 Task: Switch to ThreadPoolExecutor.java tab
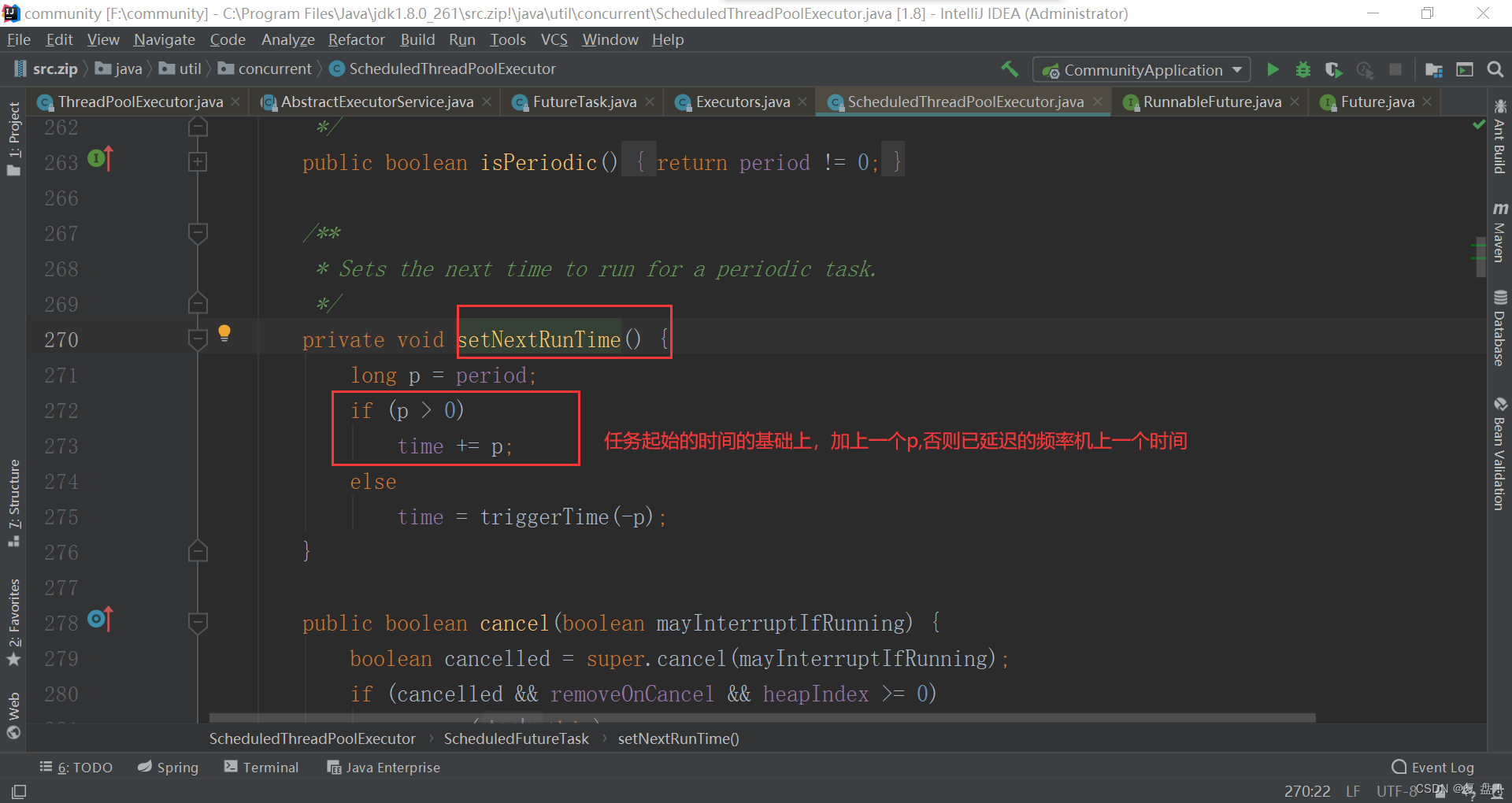(x=140, y=102)
